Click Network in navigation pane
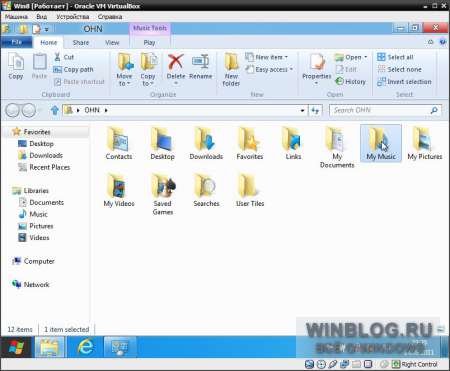Screen dimensions: 450x371 pyautogui.click(x=36, y=284)
